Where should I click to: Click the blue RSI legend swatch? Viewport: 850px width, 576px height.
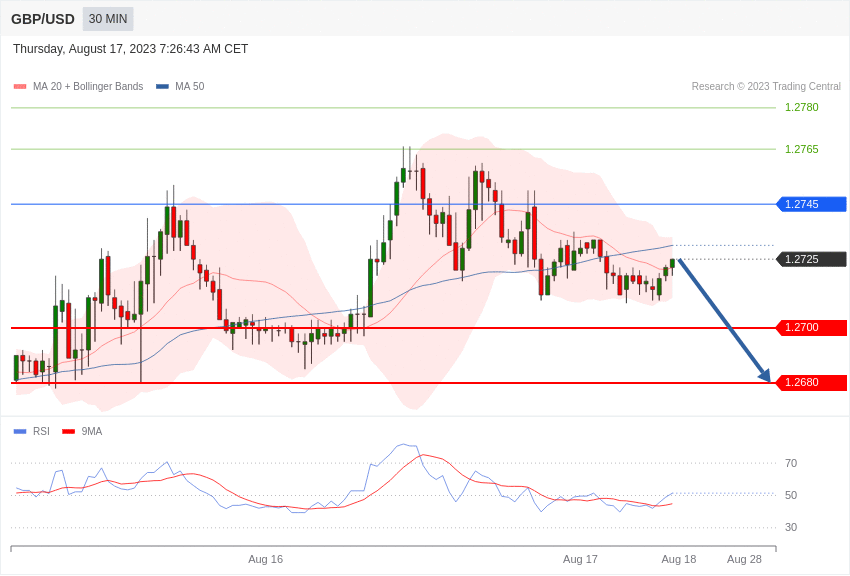point(20,431)
